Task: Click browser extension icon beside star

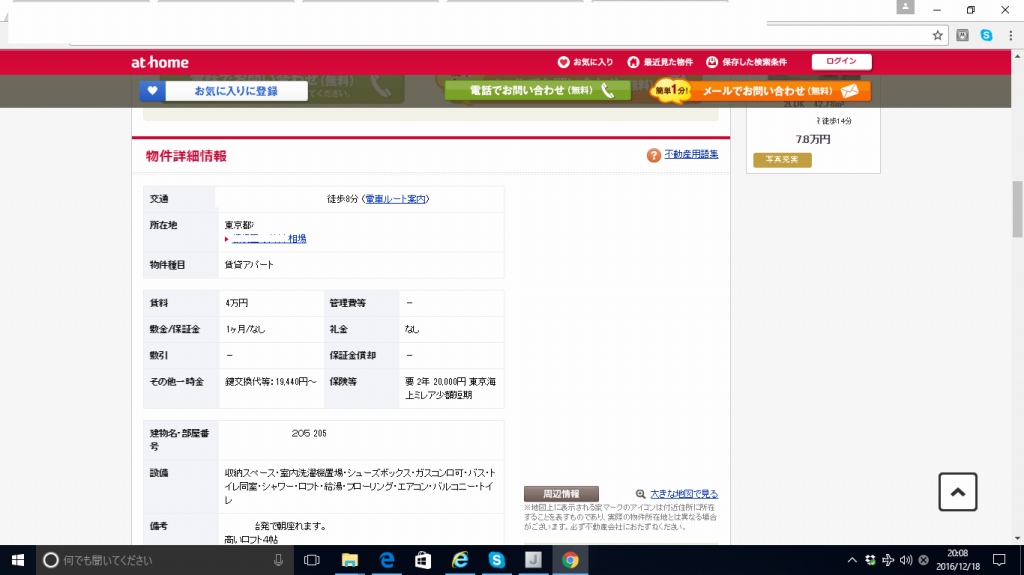Action: 963,35
